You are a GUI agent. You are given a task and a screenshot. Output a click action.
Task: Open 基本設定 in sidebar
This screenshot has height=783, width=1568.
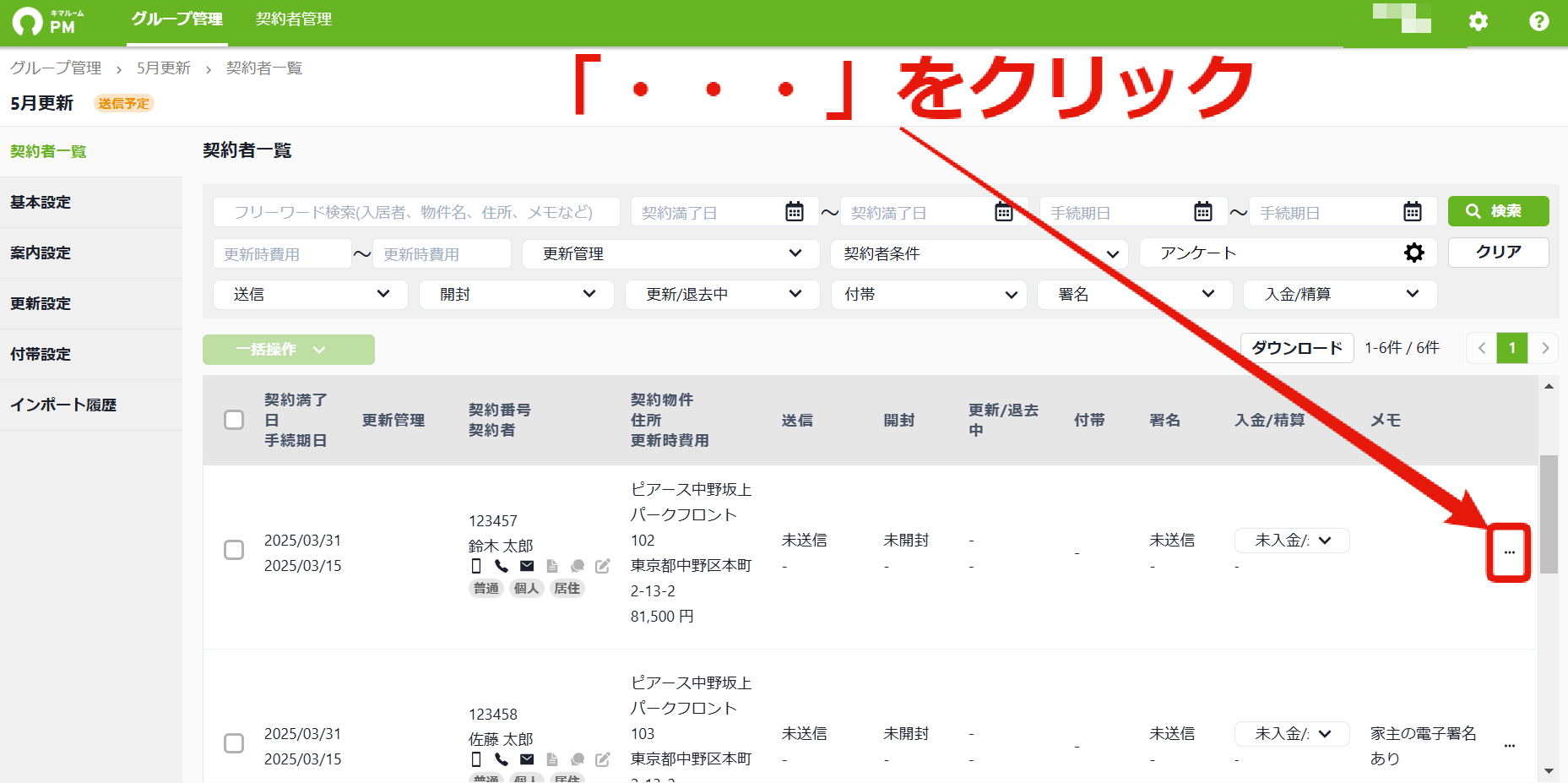point(91,203)
